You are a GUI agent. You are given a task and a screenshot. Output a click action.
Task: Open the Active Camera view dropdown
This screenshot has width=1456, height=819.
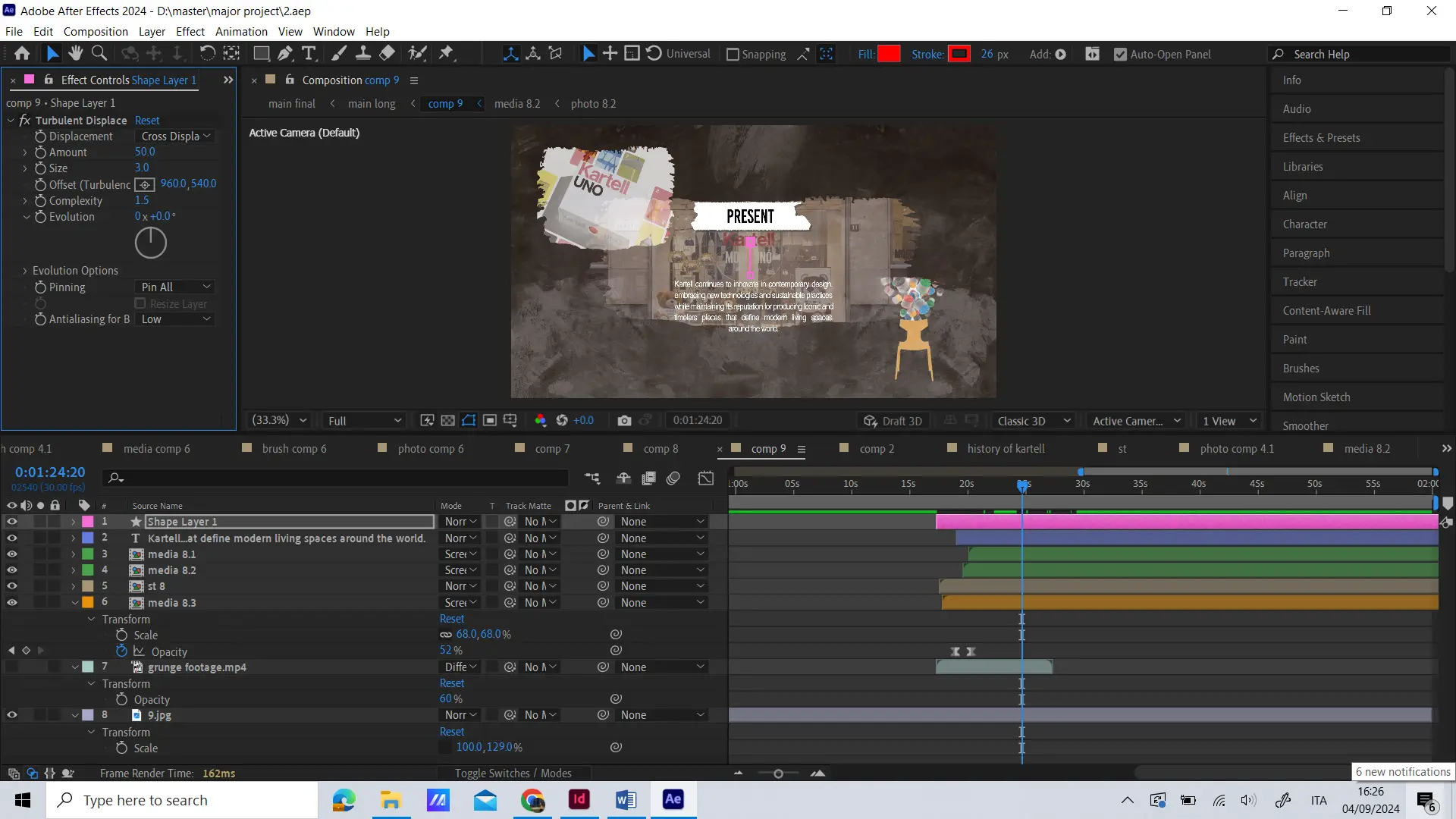pos(1136,421)
